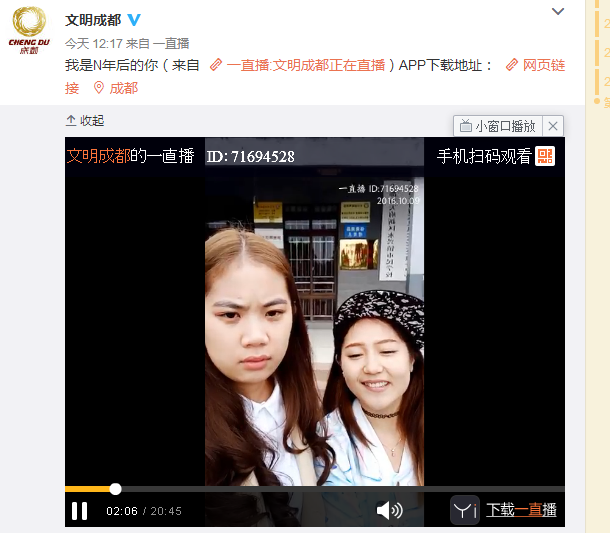The image size is (610, 533).
Task: Click the 文明成都 profile avatar
Action: (x=29, y=30)
